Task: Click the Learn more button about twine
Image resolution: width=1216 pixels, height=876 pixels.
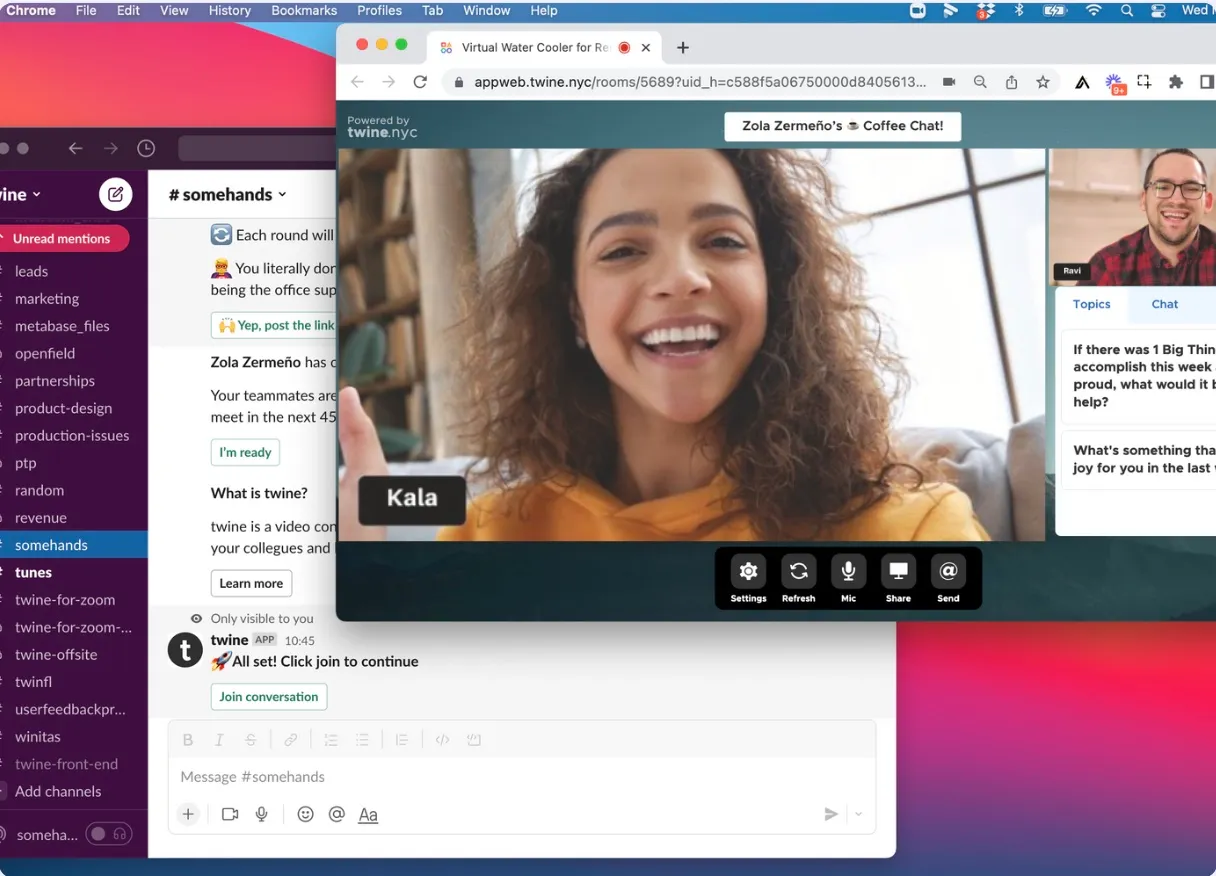Action: pyautogui.click(x=251, y=583)
